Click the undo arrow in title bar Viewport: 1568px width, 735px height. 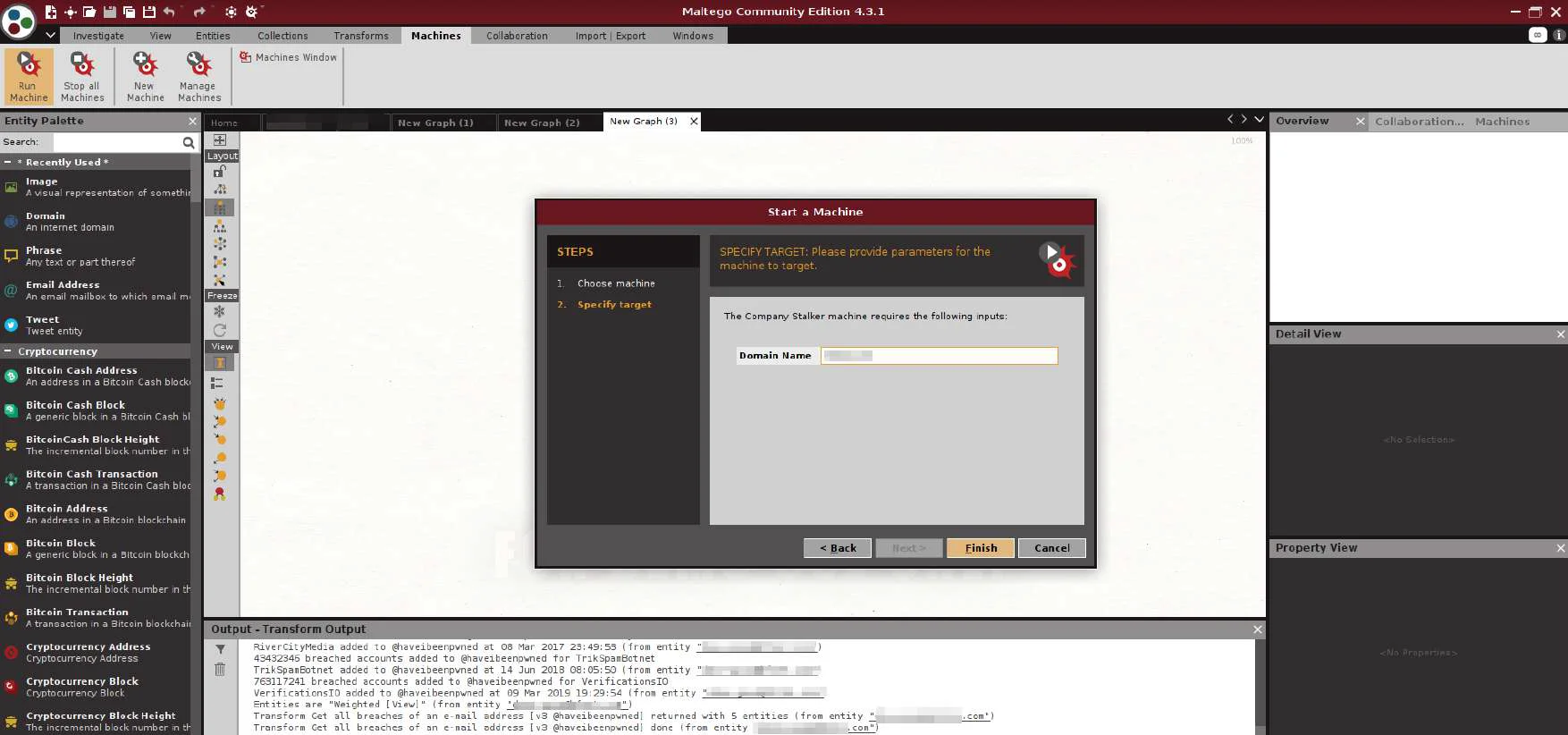point(169,12)
